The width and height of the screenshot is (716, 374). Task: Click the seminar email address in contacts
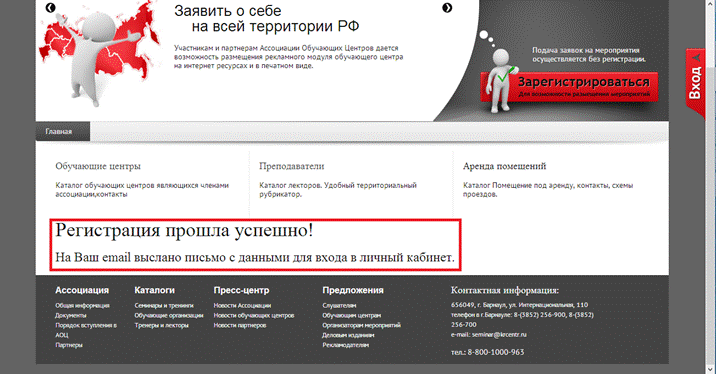[x=499, y=335]
